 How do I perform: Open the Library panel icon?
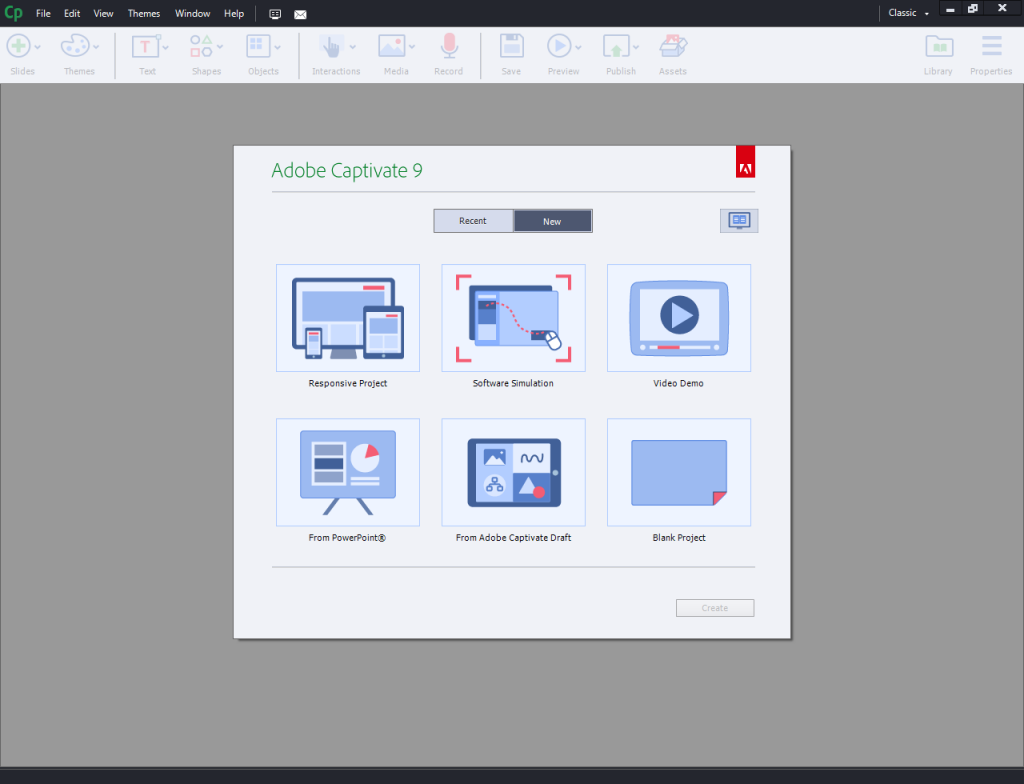tap(938, 45)
